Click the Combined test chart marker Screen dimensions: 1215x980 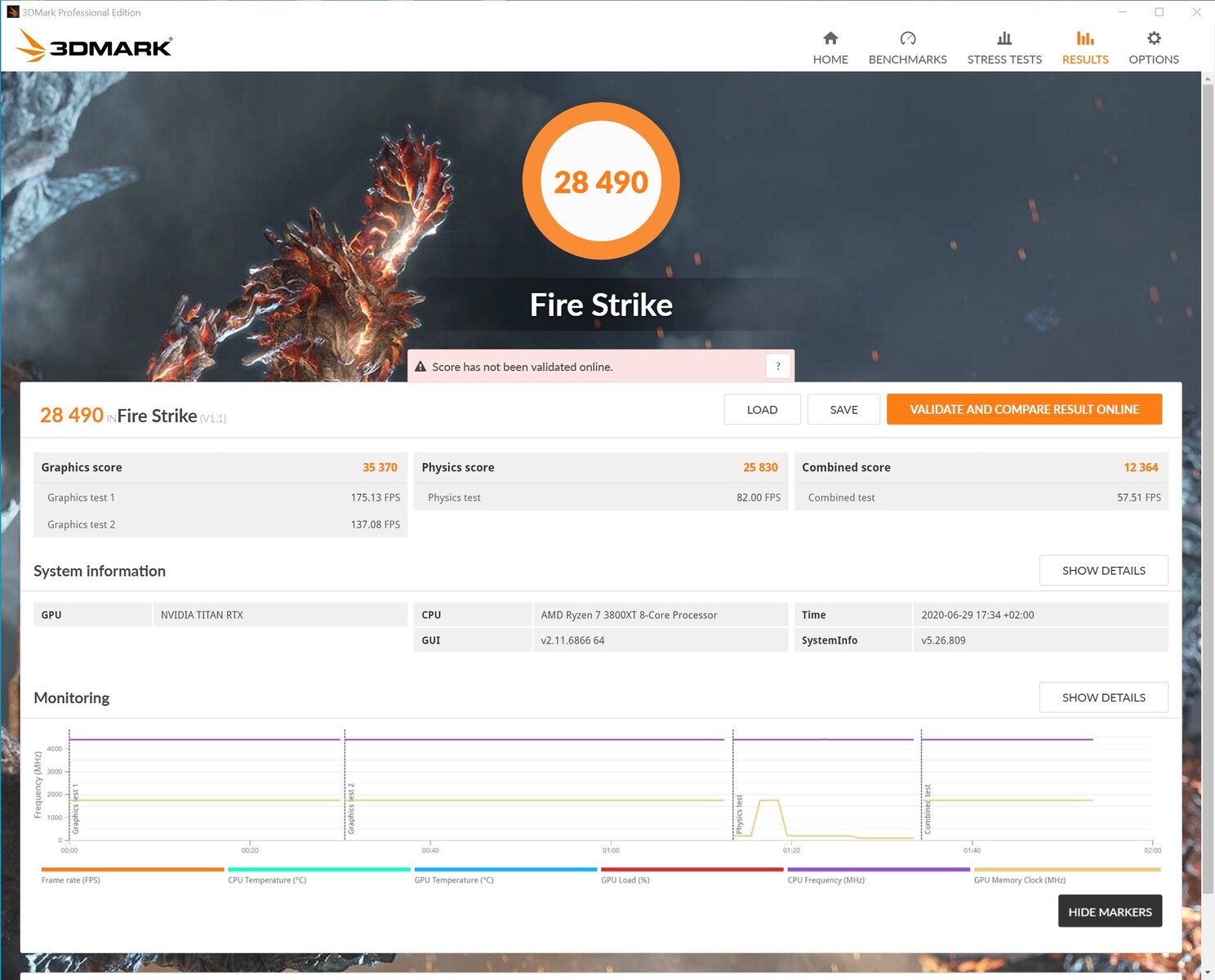[928, 809]
